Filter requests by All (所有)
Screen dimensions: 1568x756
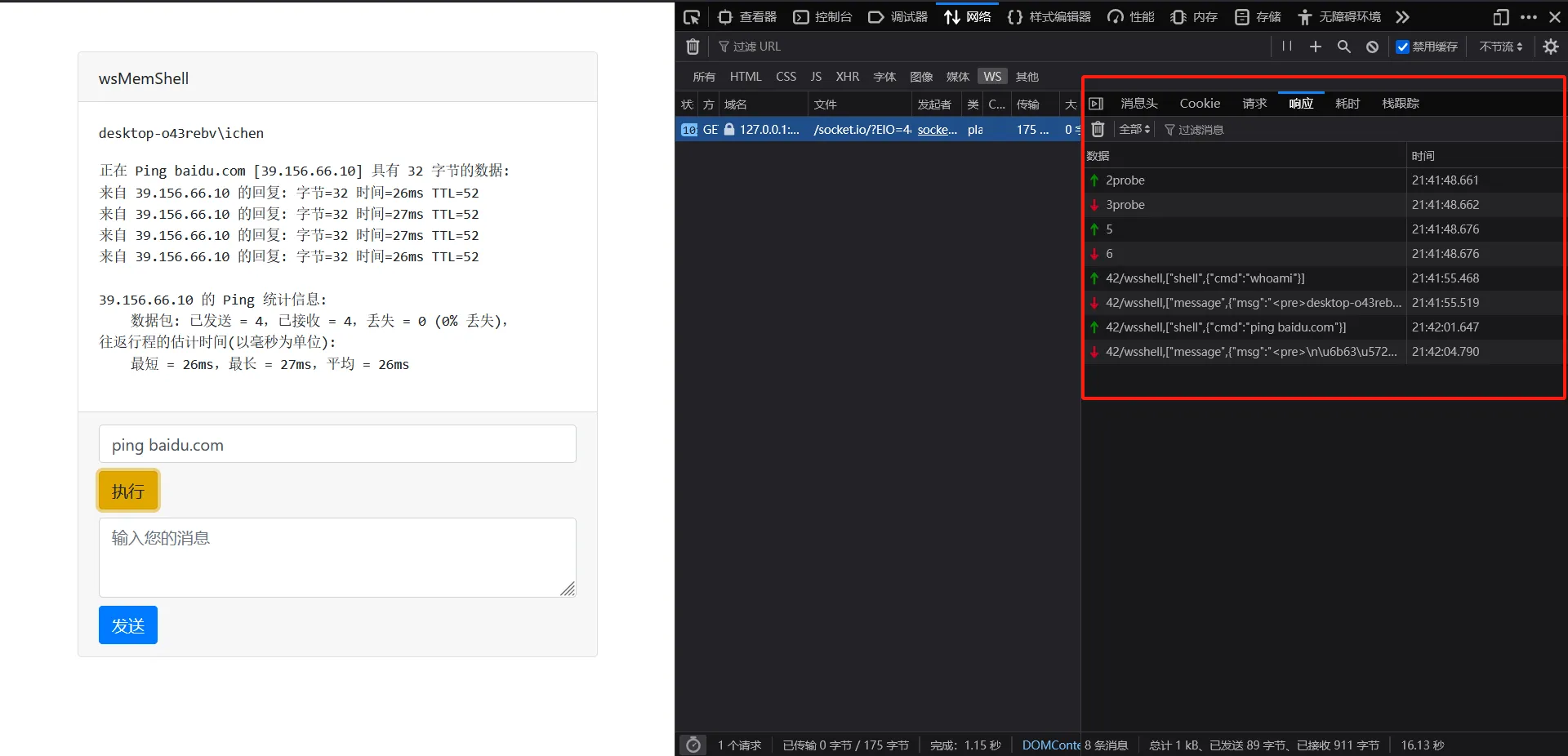tap(704, 77)
